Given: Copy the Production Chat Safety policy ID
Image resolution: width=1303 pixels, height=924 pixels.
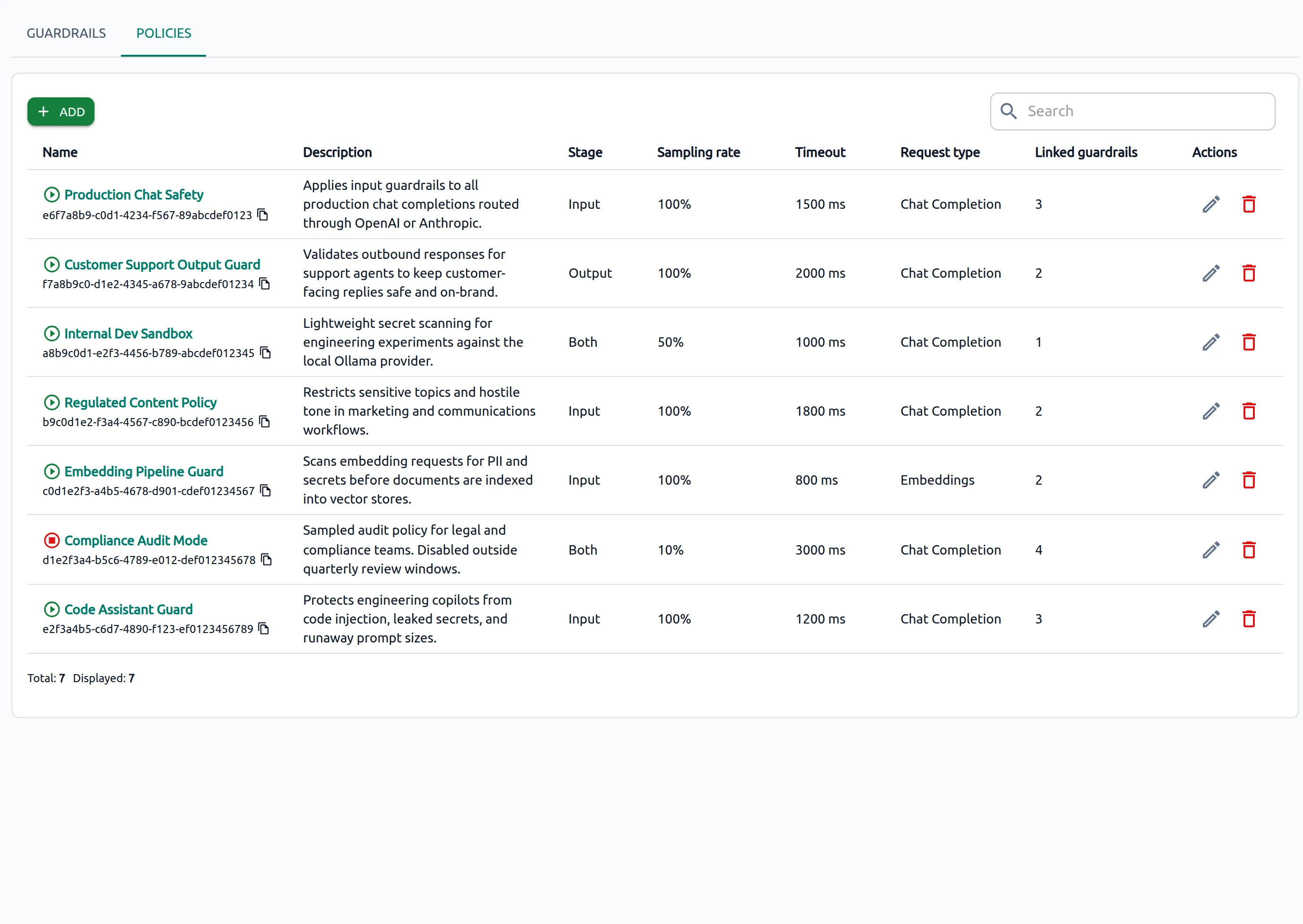Looking at the screenshot, I should click(263, 214).
